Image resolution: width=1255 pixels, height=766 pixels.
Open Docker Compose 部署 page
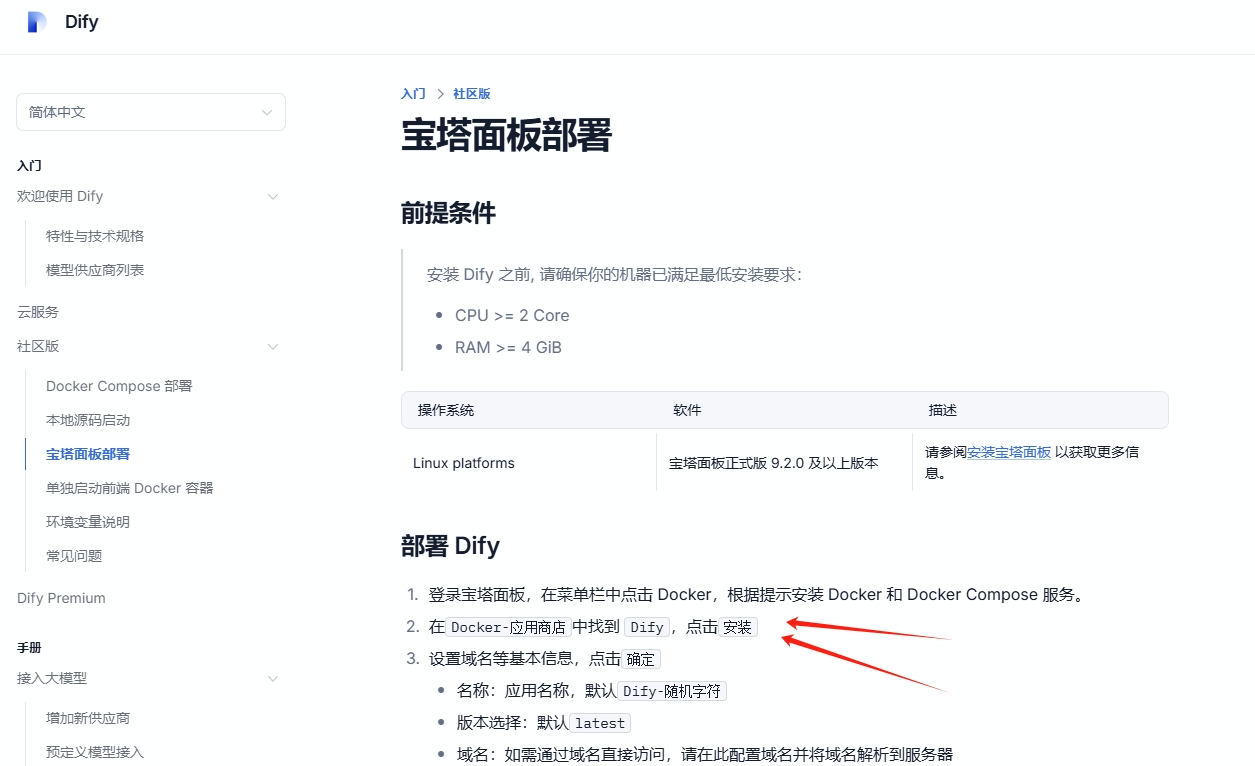pos(119,386)
